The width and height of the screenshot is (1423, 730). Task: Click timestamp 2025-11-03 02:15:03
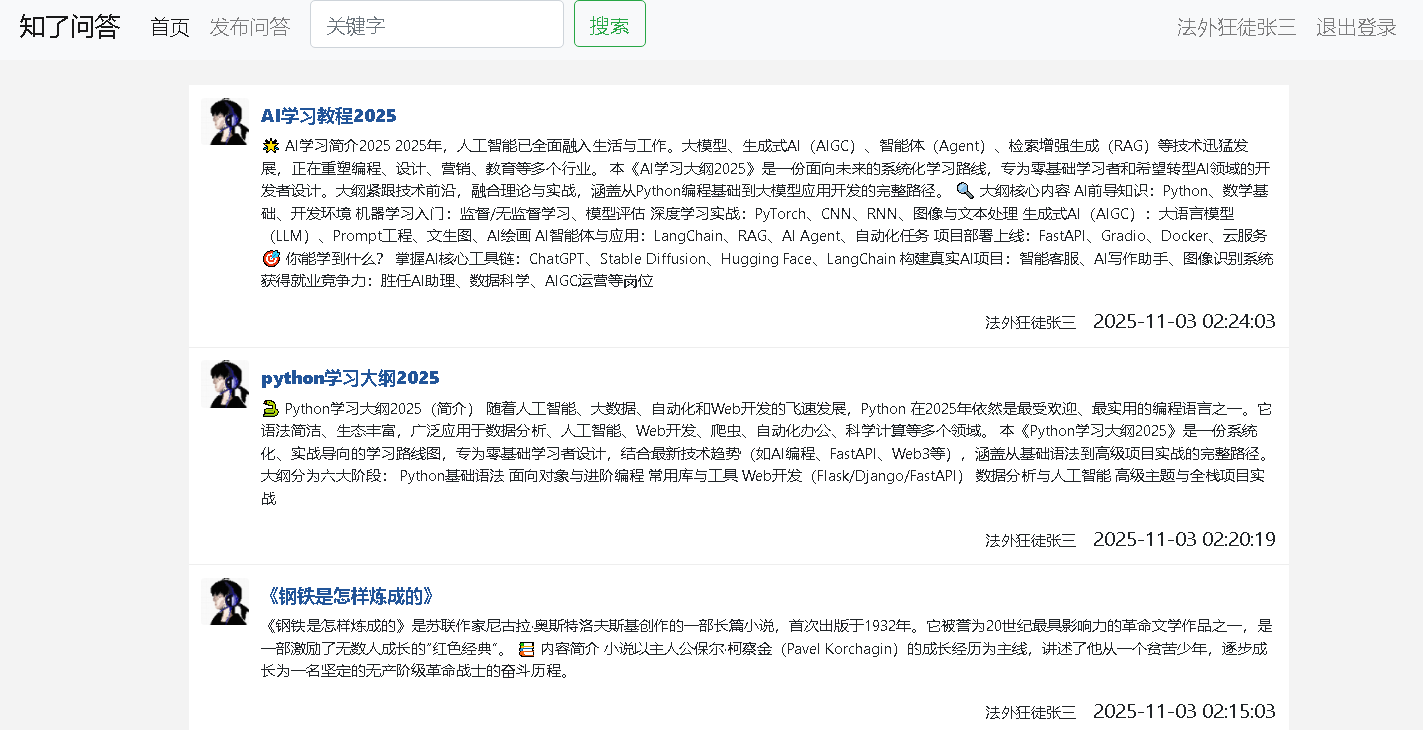pos(1184,710)
